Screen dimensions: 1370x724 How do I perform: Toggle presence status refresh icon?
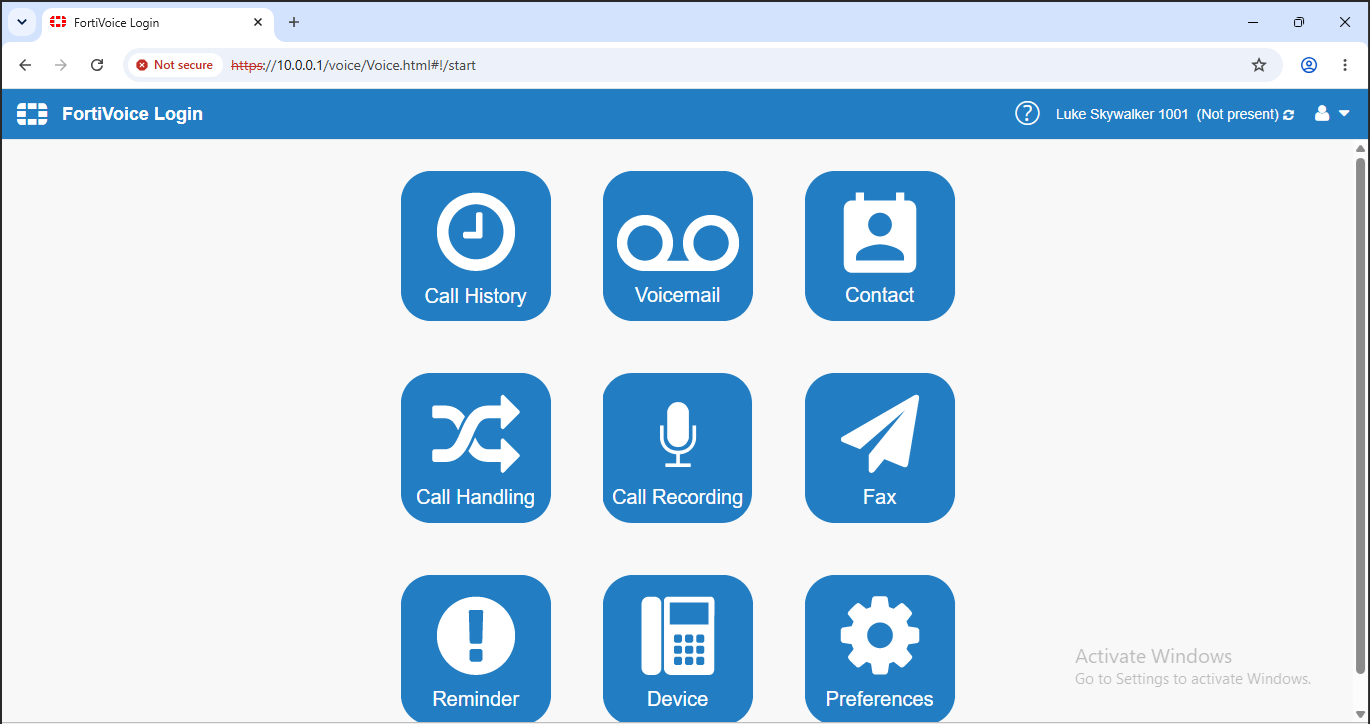tap(1288, 115)
